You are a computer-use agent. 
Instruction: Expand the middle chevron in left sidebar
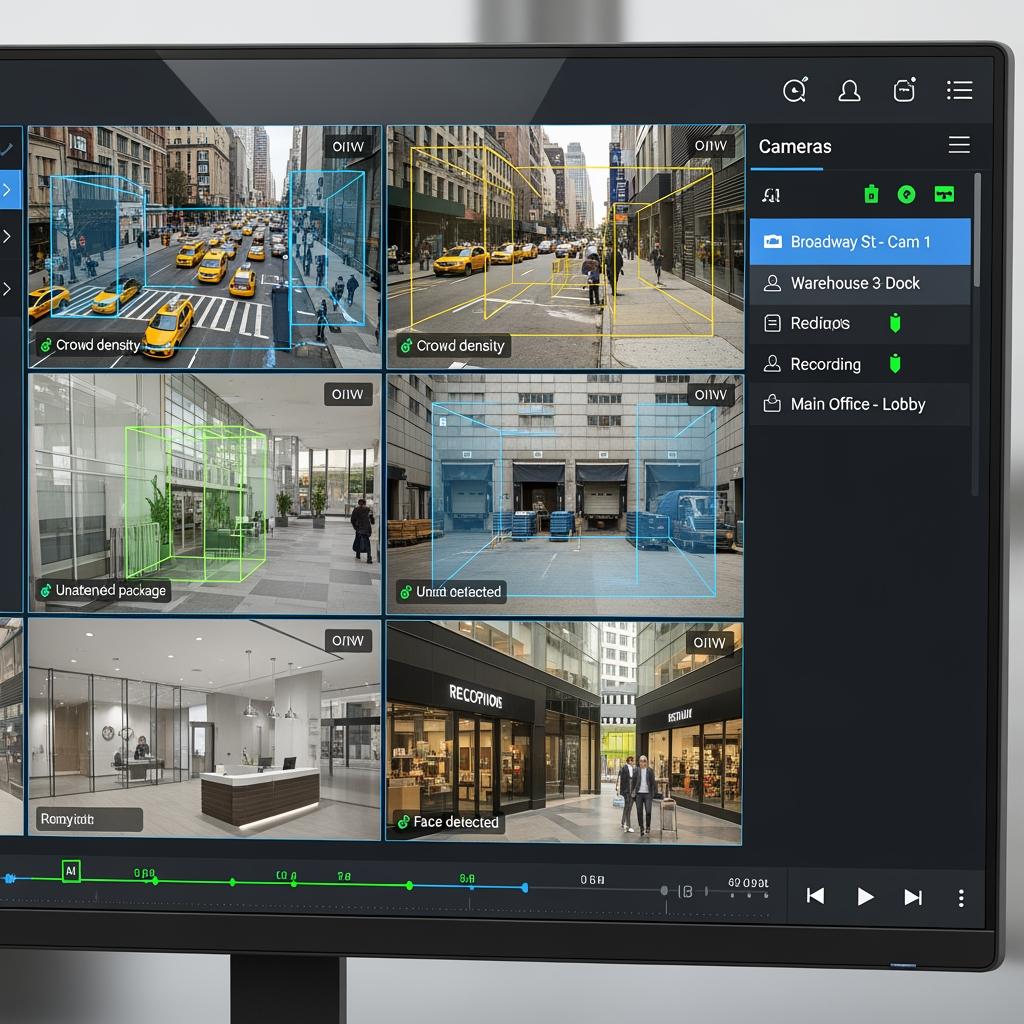9,237
